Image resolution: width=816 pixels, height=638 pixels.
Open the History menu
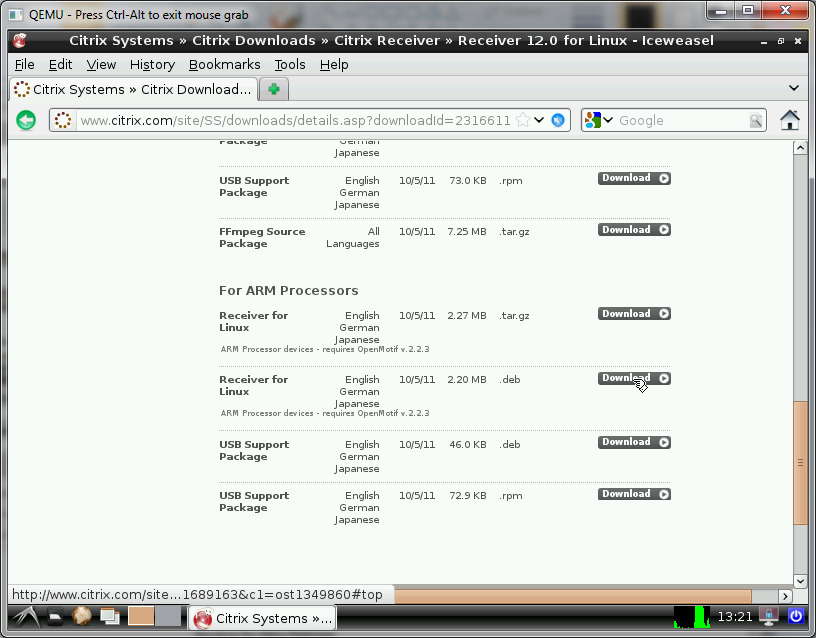coord(152,65)
